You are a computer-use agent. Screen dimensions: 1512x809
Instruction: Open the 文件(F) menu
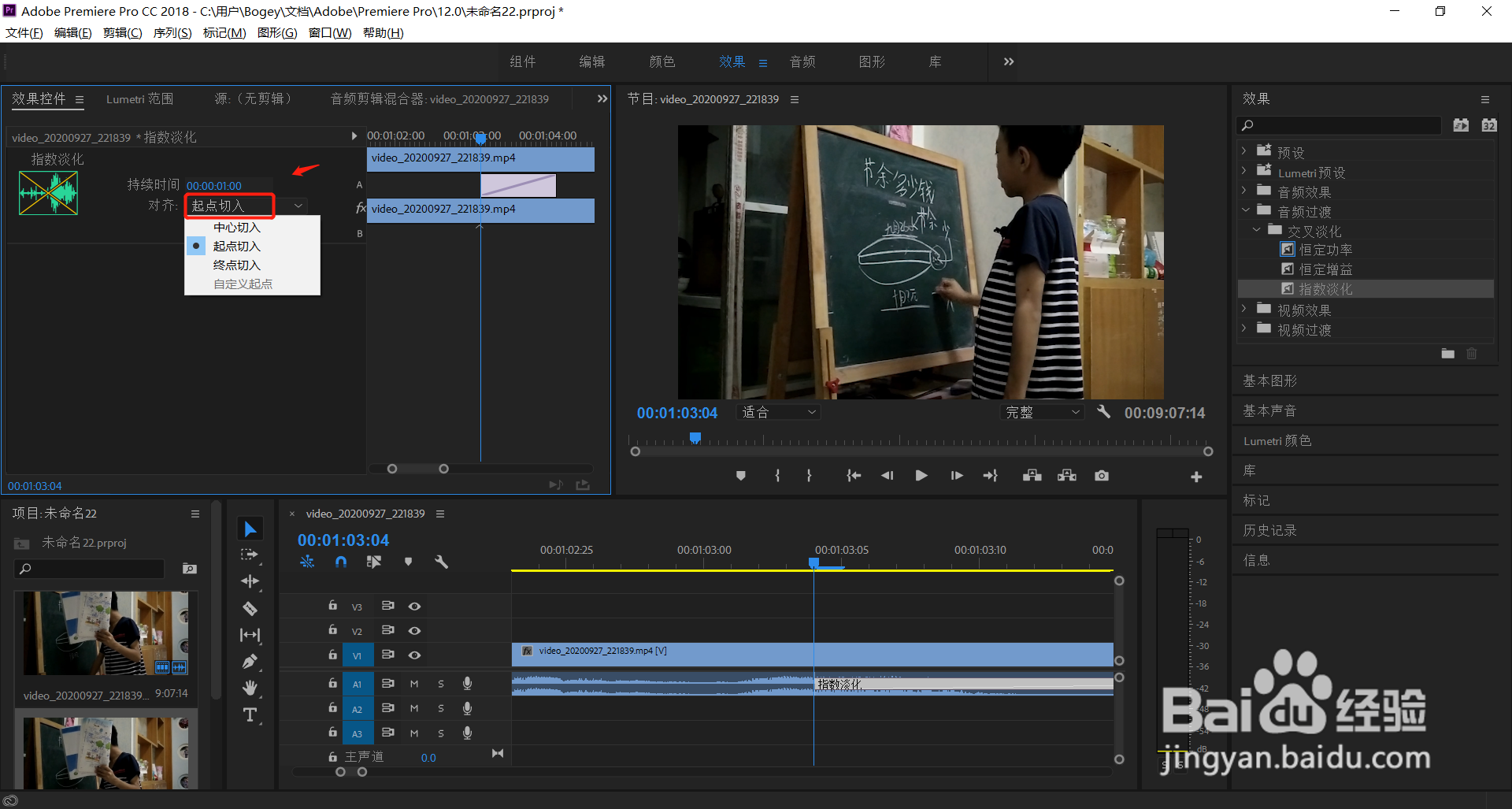(24, 33)
